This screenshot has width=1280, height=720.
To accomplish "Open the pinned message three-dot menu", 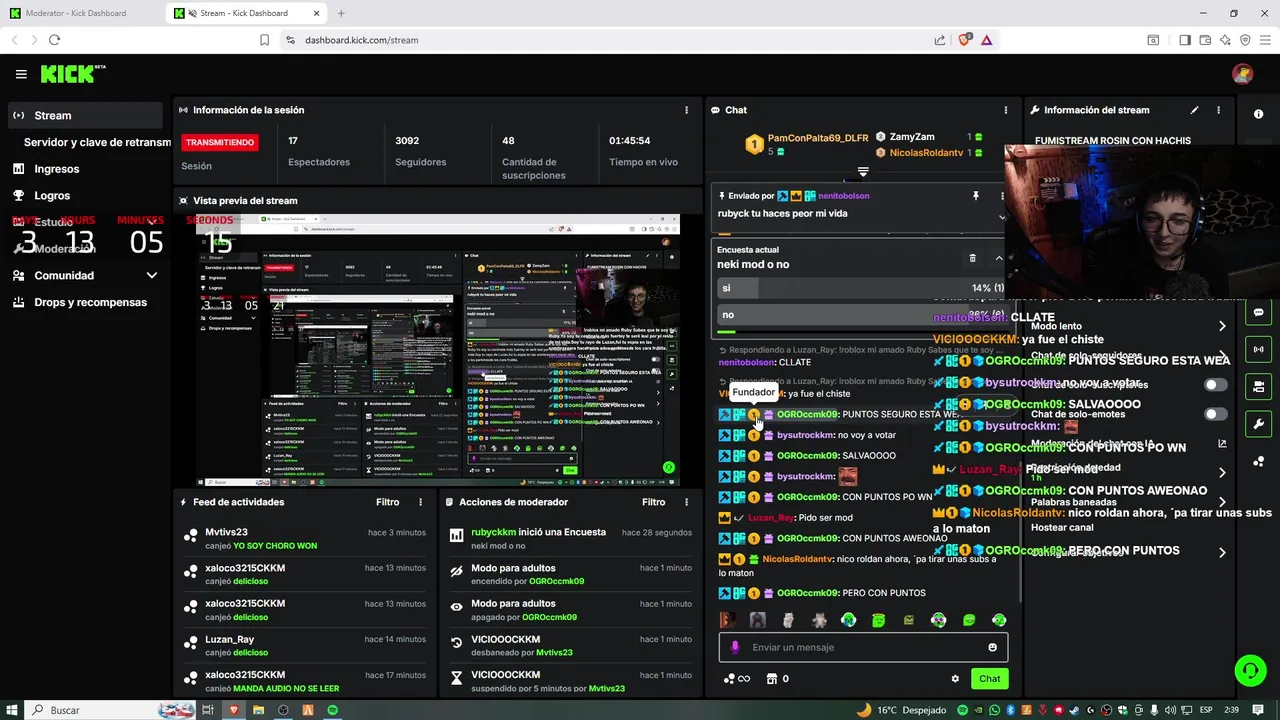I will click(x=1002, y=196).
